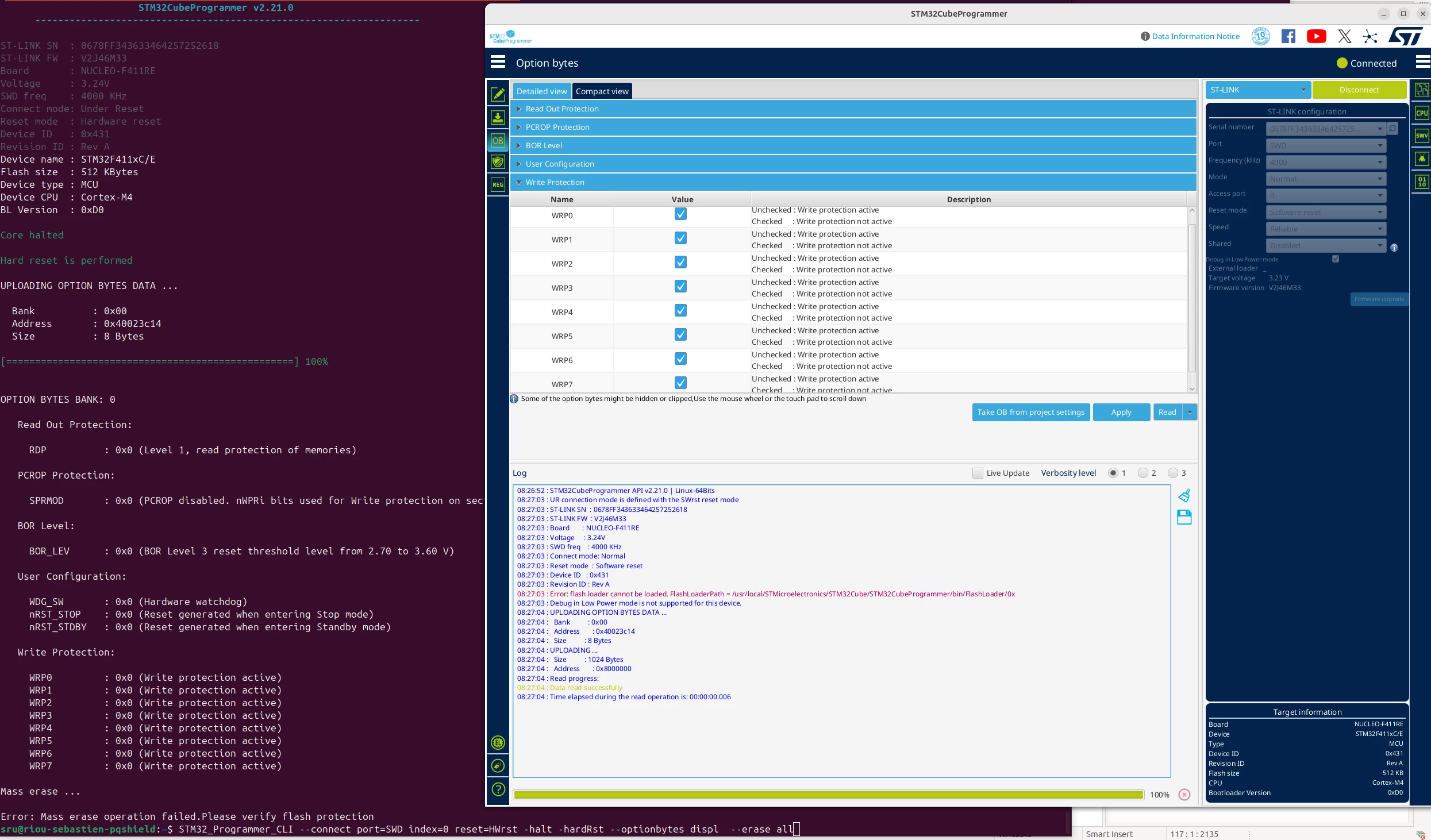
Task: Open the CPU icon in right sidebar
Action: pyautogui.click(x=1422, y=113)
